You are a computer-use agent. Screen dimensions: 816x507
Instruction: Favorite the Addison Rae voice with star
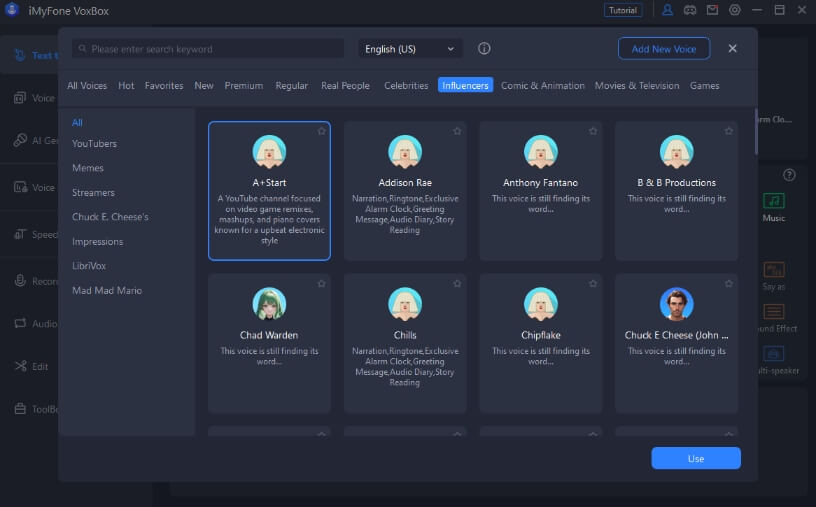(457, 131)
